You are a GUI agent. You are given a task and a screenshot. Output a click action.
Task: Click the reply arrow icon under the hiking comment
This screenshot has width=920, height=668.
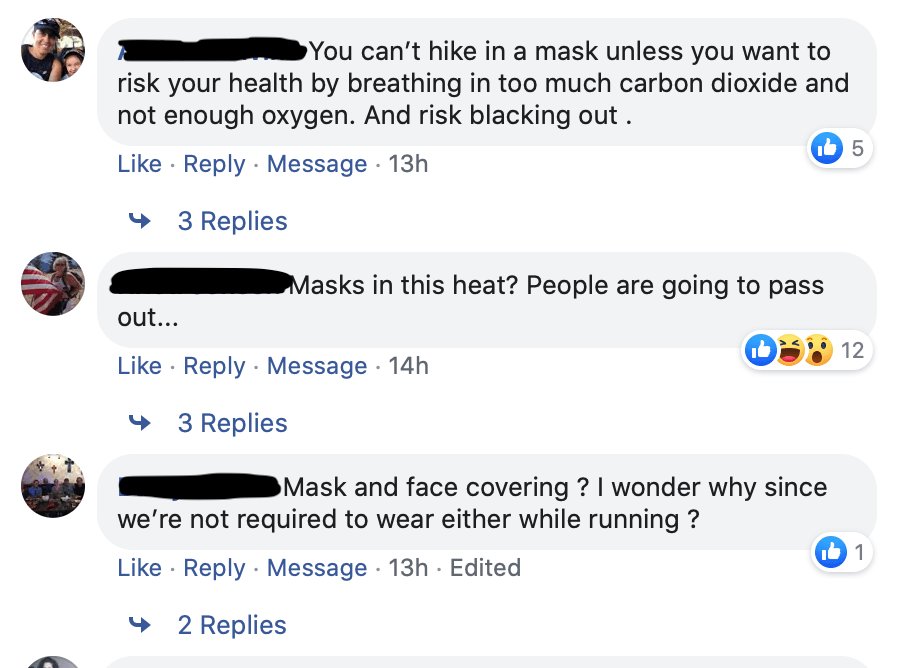pos(140,221)
